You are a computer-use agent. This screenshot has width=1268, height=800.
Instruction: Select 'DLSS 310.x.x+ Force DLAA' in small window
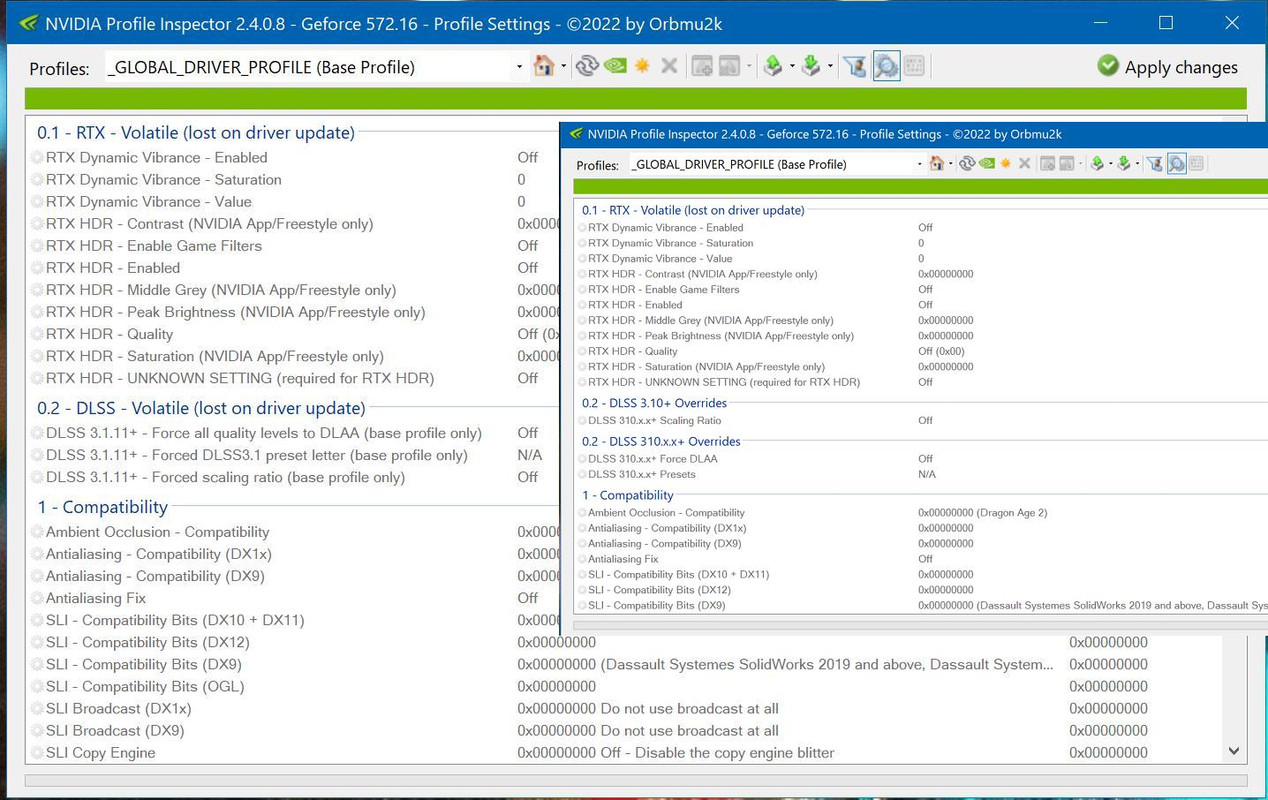pyautogui.click(x=653, y=458)
